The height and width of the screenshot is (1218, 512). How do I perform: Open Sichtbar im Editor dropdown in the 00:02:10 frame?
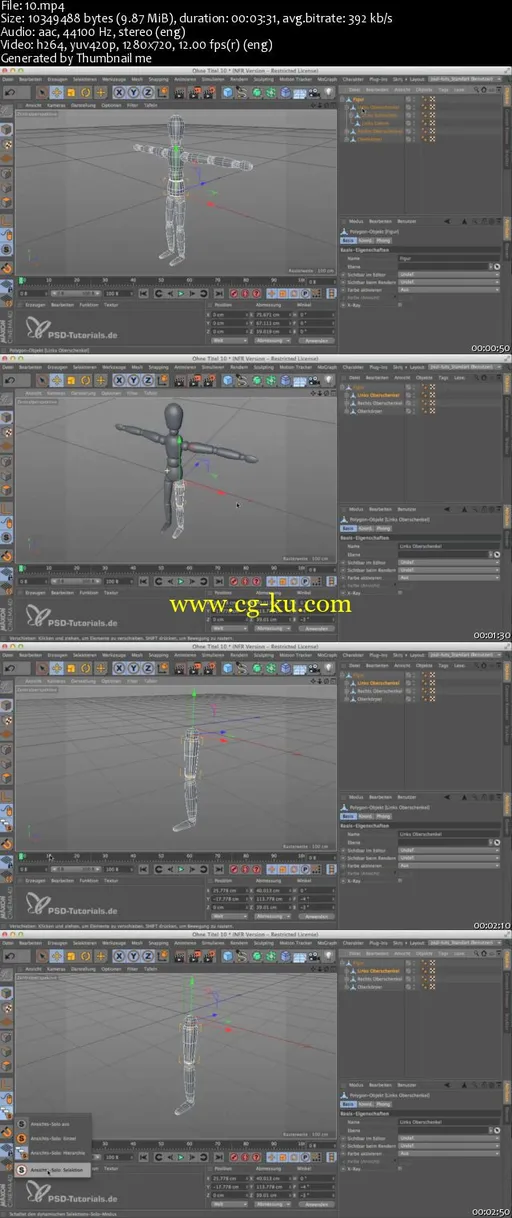pyautogui.click(x=448, y=850)
